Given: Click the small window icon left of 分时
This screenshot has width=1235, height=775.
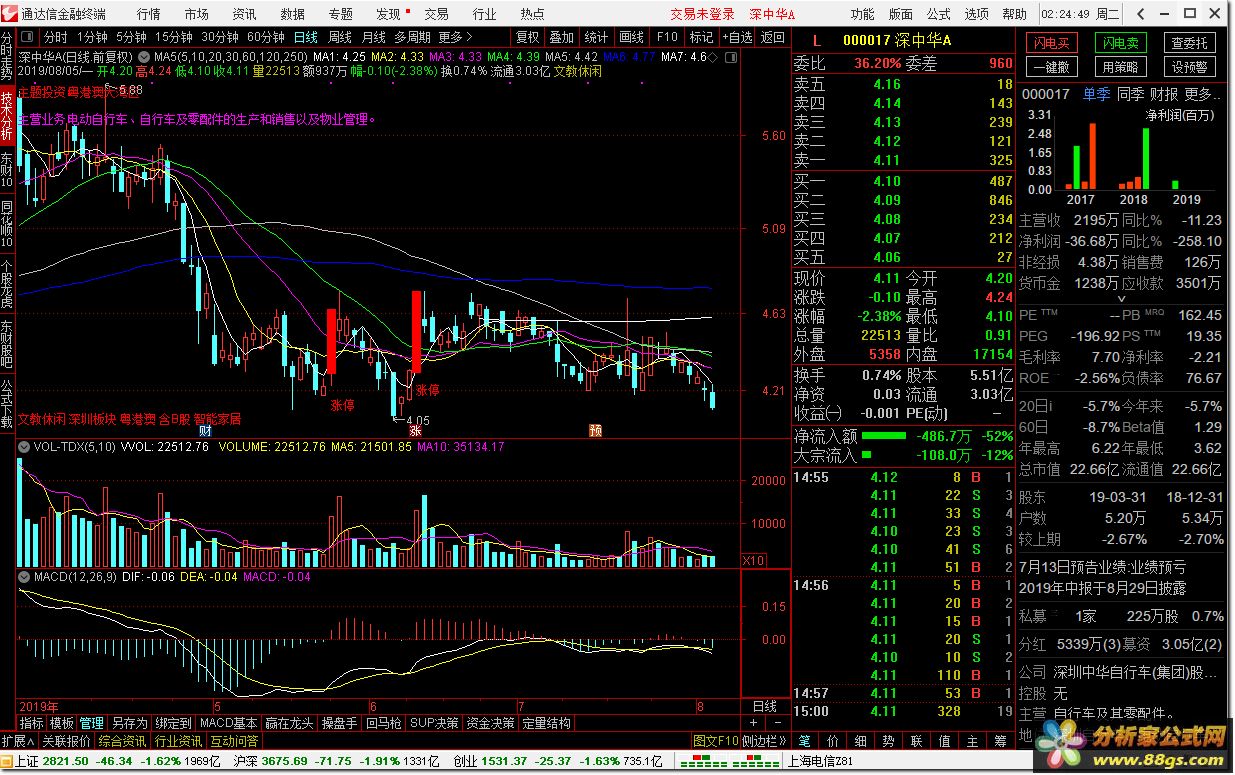Looking at the screenshot, I should [27, 37].
